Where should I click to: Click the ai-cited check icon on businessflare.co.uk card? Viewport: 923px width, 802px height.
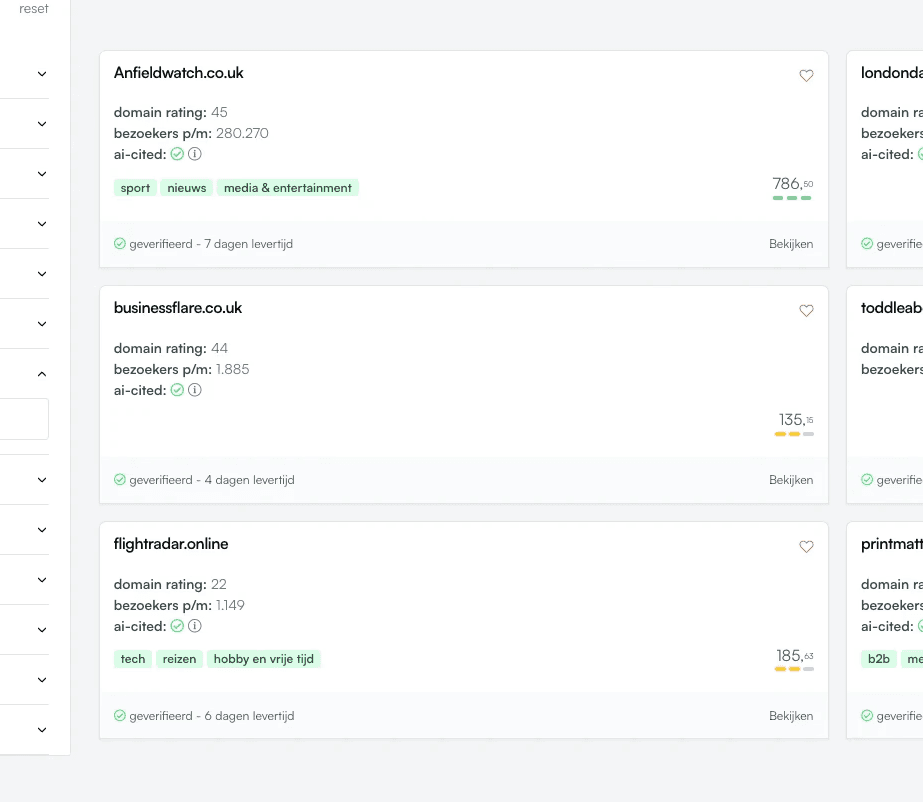coord(177,390)
